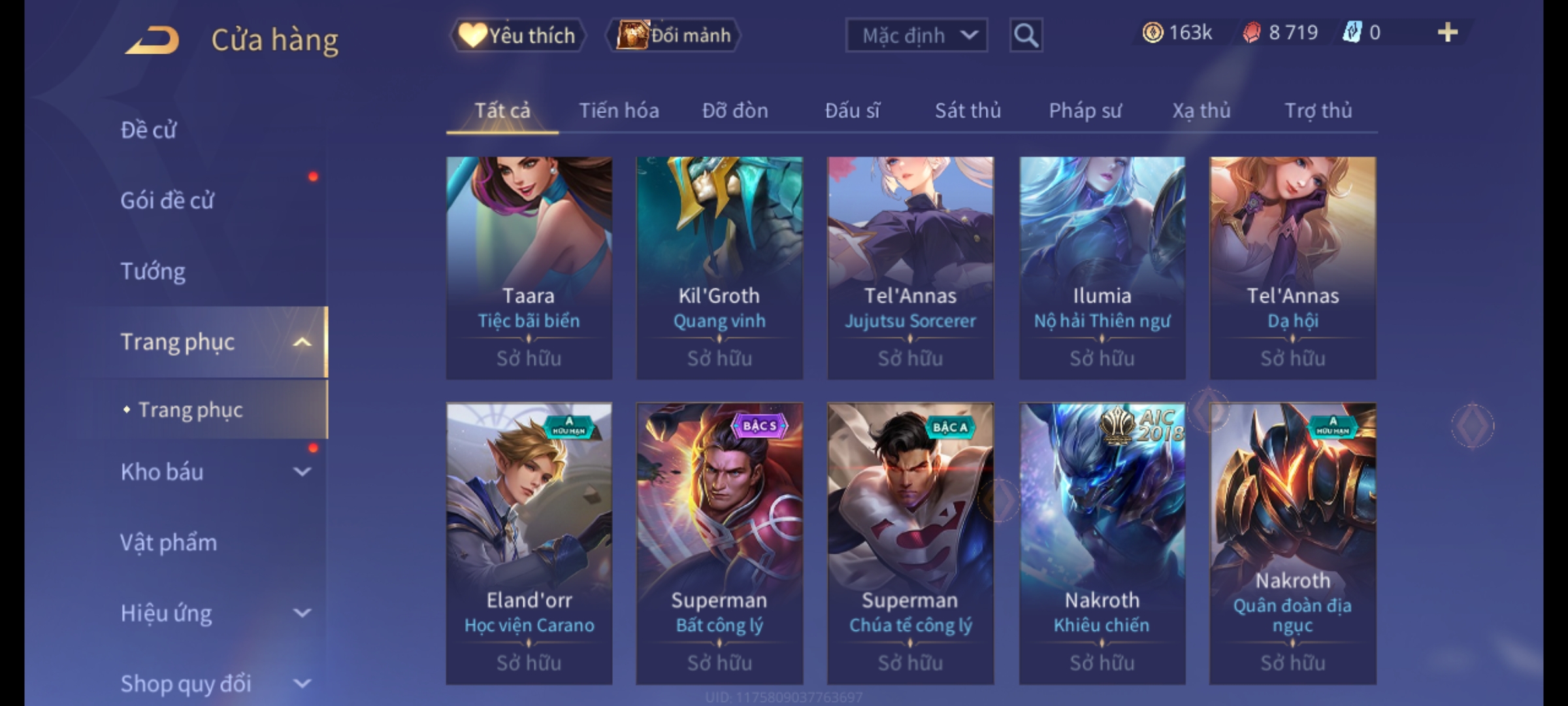Viewport: 1568px width, 706px height.
Task: Expand the Kho báu sidebar section
Action: pos(302,471)
